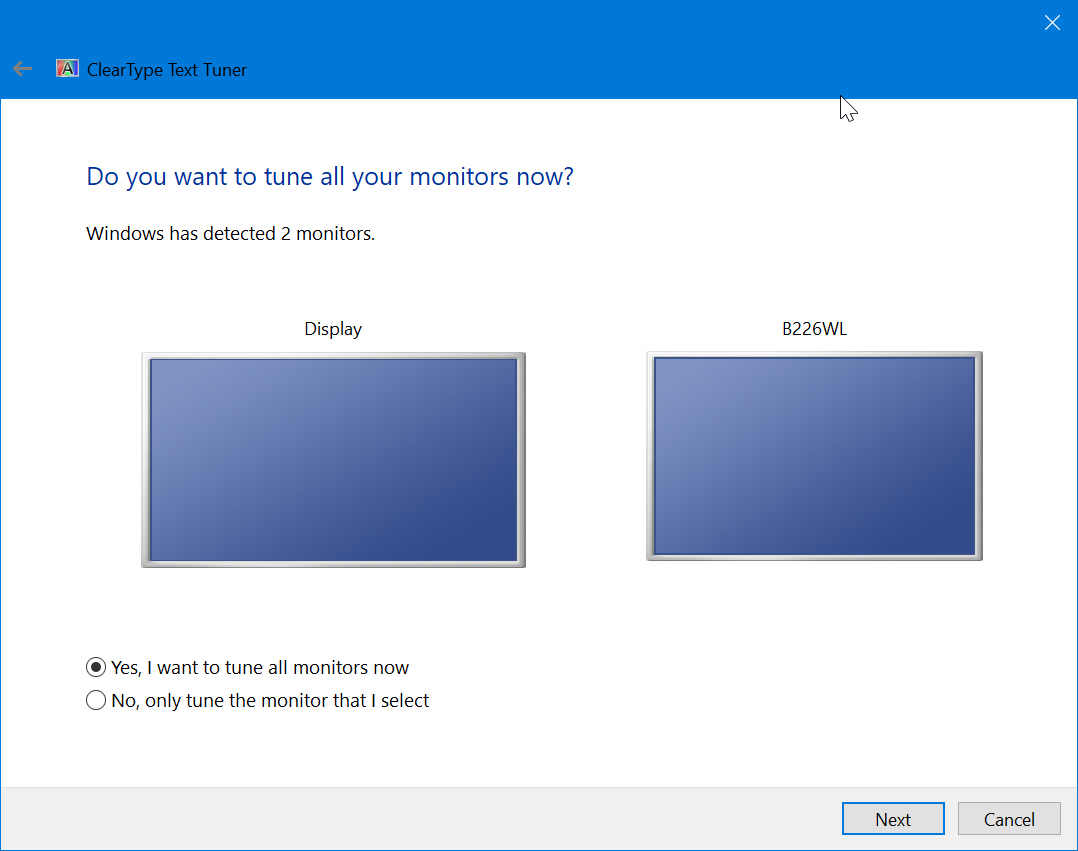The width and height of the screenshot is (1078, 851).
Task: Select the B226WL monitor thumbnail
Action: (814, 456)
